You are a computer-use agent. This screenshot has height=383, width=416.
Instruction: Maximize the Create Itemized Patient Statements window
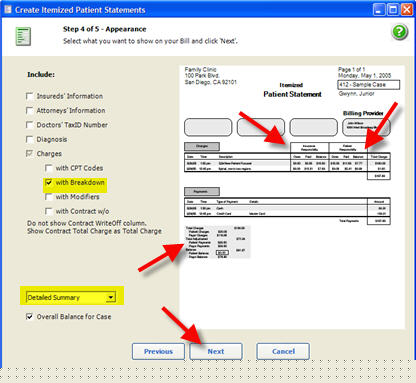(x=393, y=9)
